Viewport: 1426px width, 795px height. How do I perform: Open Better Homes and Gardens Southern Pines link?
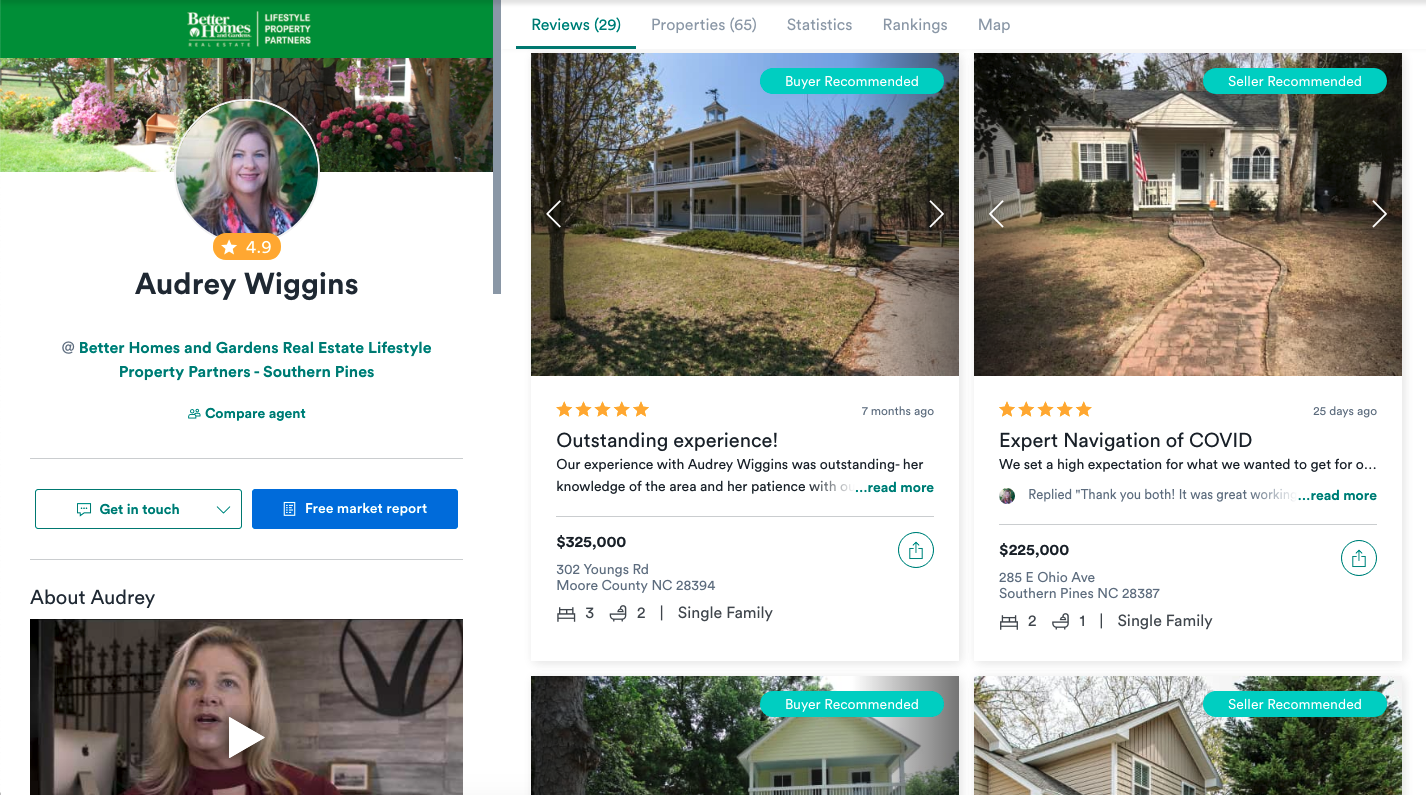click(255, 360)
